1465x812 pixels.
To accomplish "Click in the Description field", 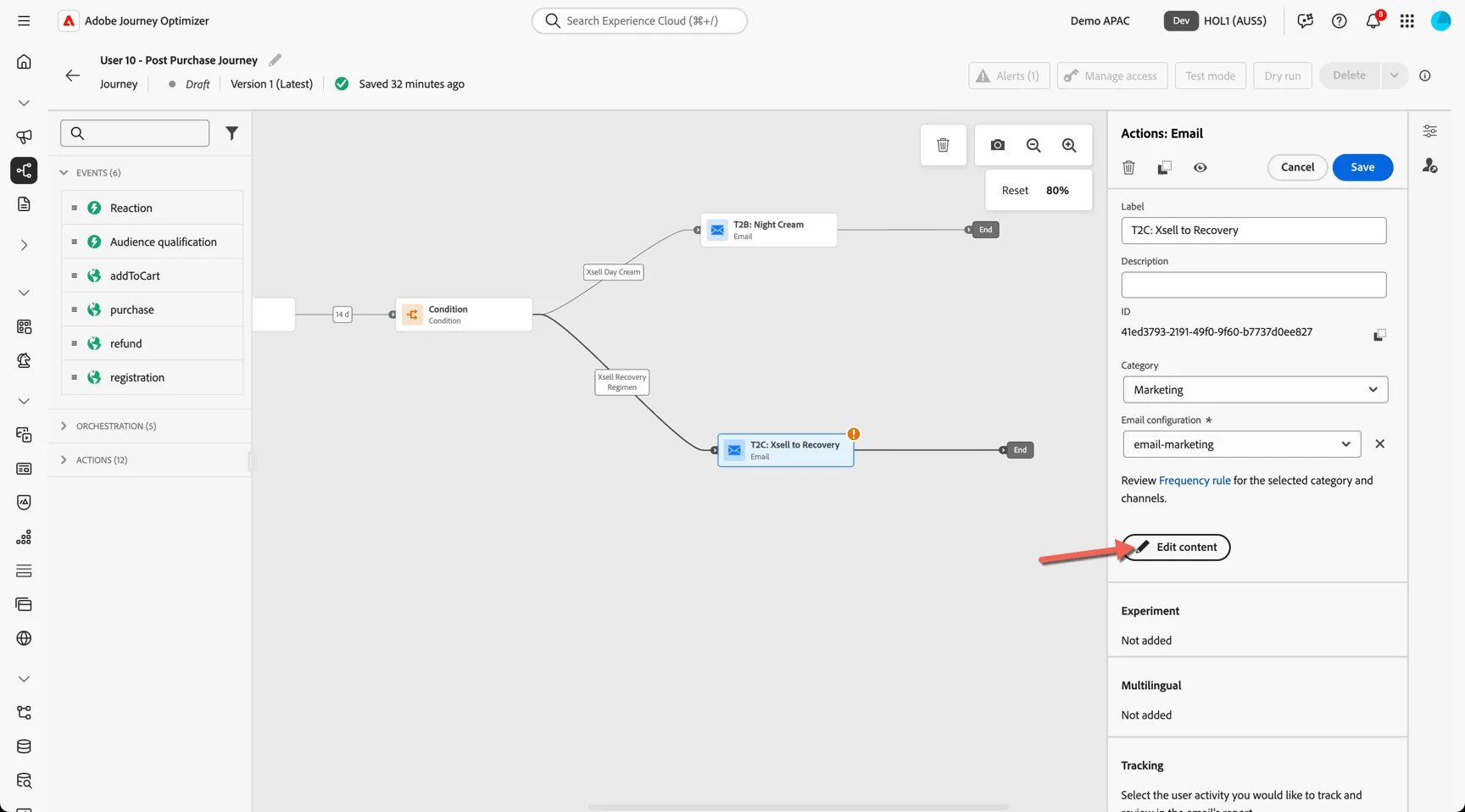I will 1254,285.
